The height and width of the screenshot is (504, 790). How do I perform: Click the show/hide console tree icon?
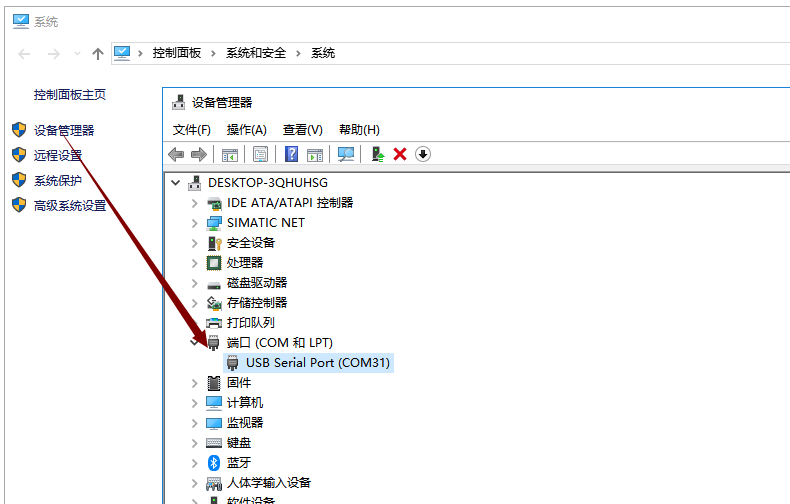[x=230, y=154]
